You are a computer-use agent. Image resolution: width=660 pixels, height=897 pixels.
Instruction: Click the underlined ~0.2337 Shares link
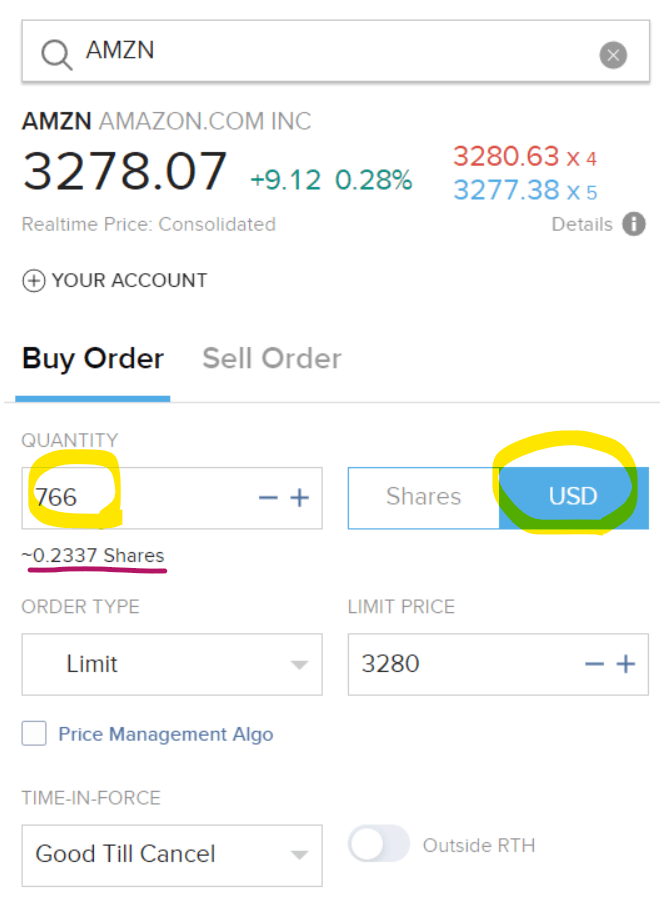(93, 555)
